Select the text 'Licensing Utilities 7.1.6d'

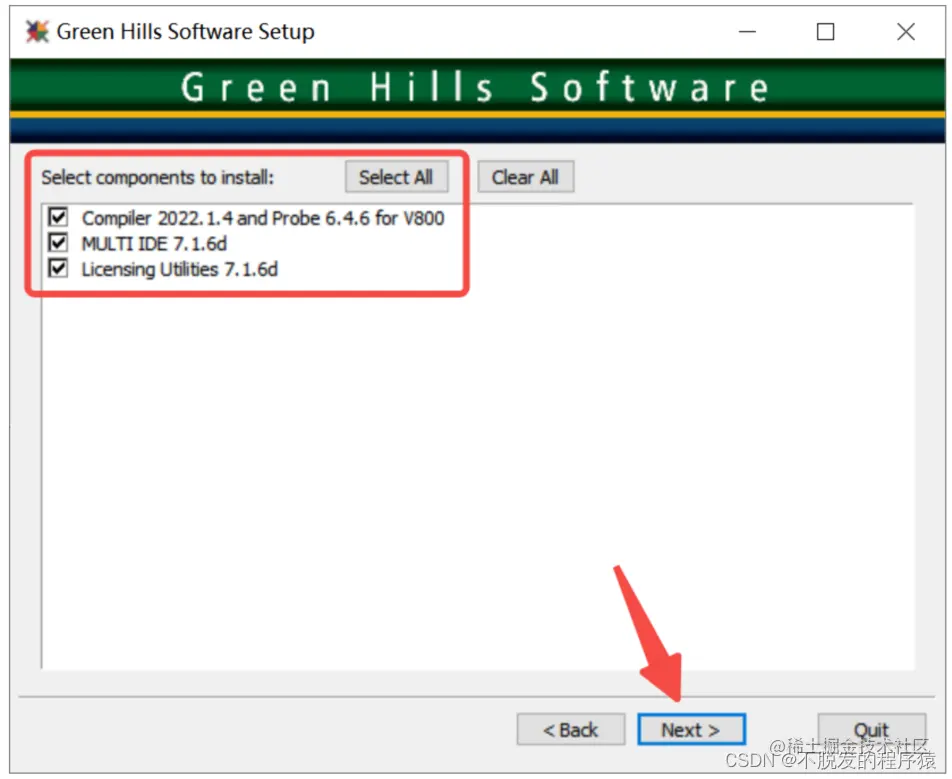(x=180, y=269)
